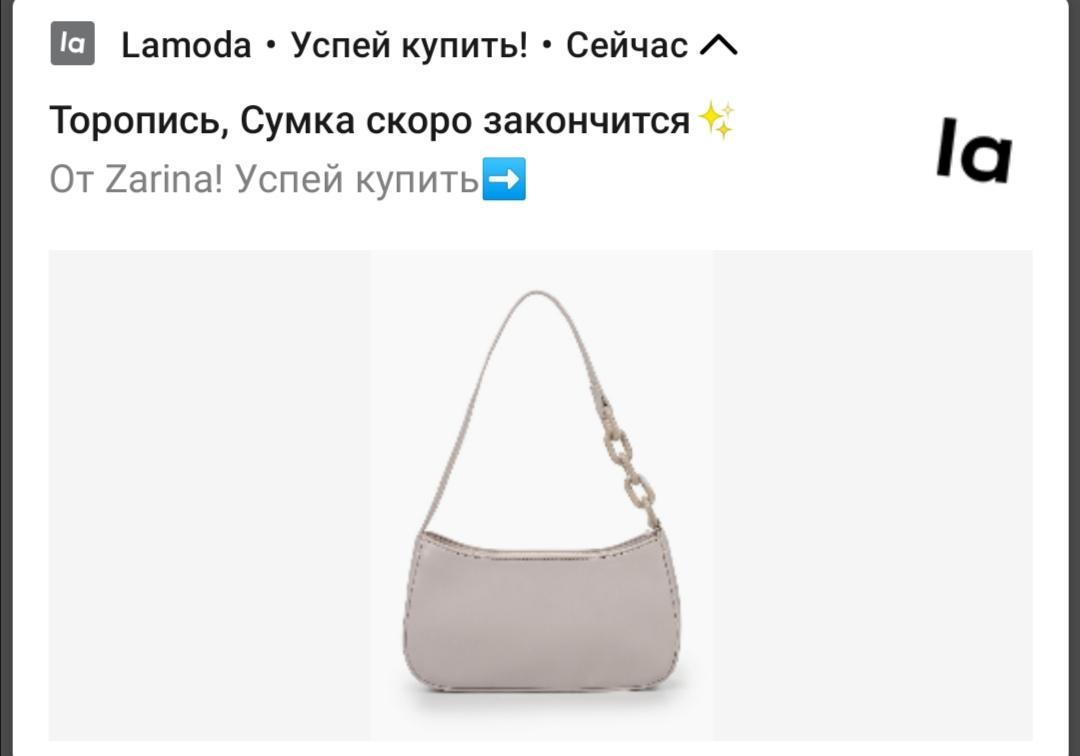Tap the sparkles emoji after the title
The height and width of the screenshot is (756, 1080).
[716, 120]
